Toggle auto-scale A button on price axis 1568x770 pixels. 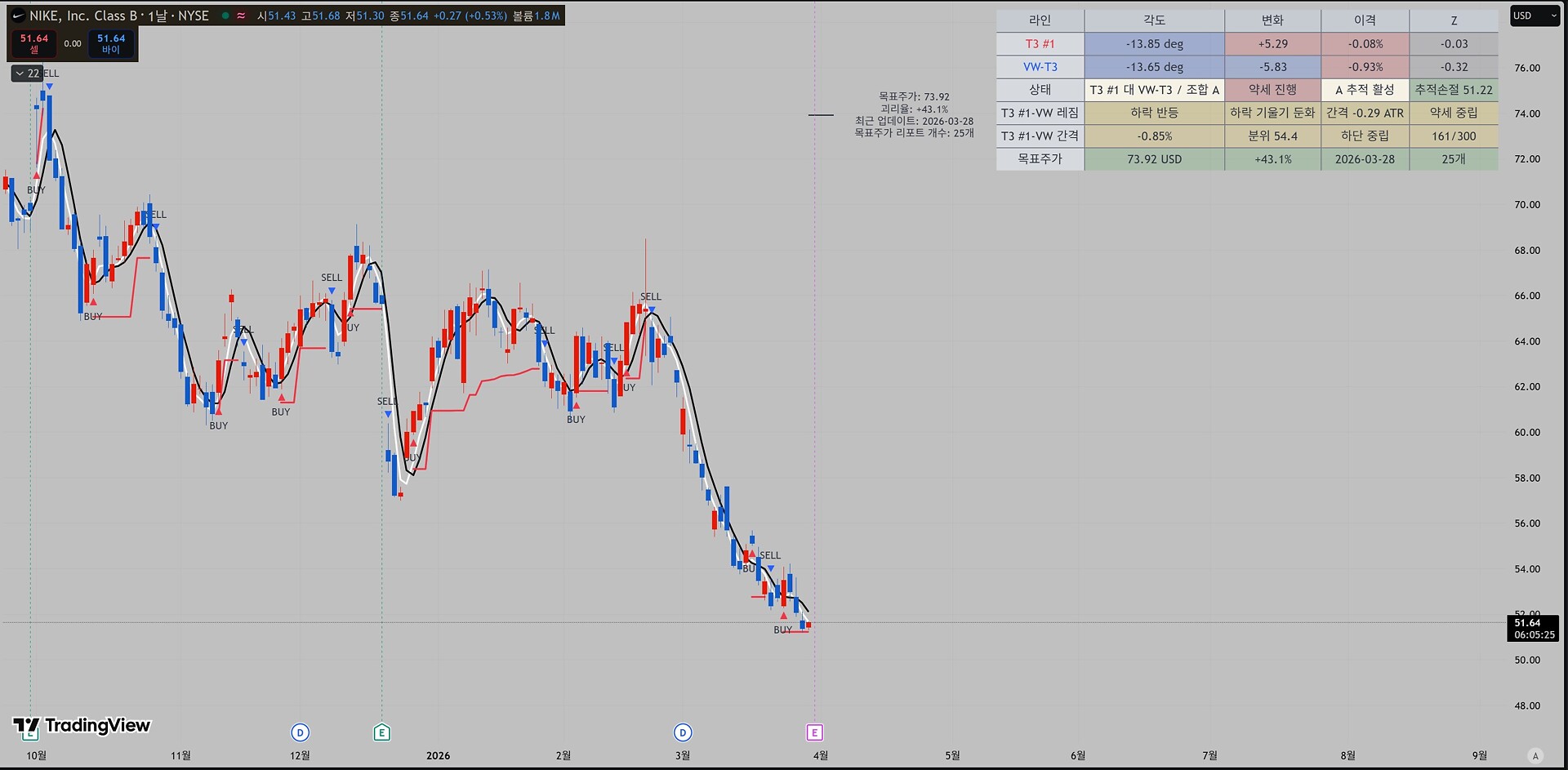1535,755
